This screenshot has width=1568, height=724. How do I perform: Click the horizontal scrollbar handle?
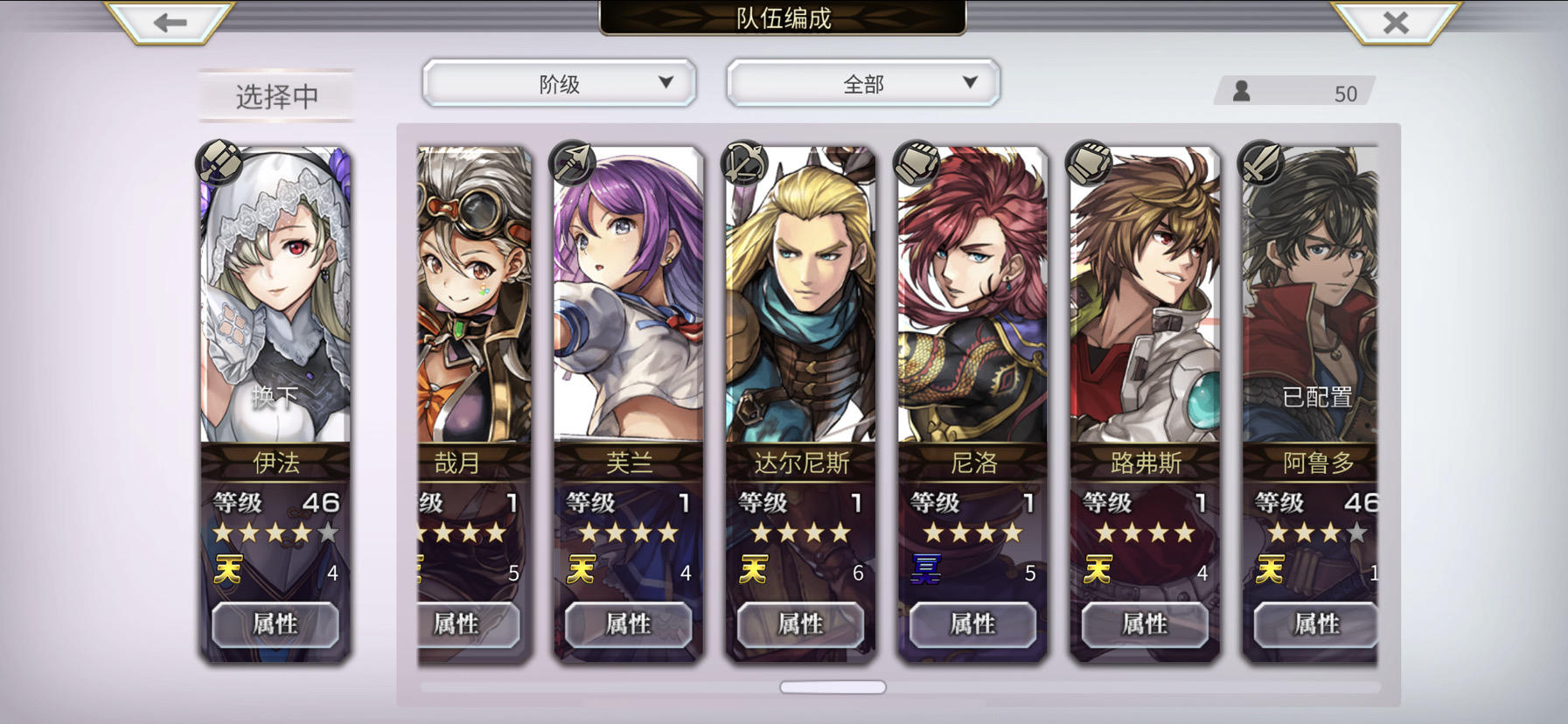tap(833, 687)
